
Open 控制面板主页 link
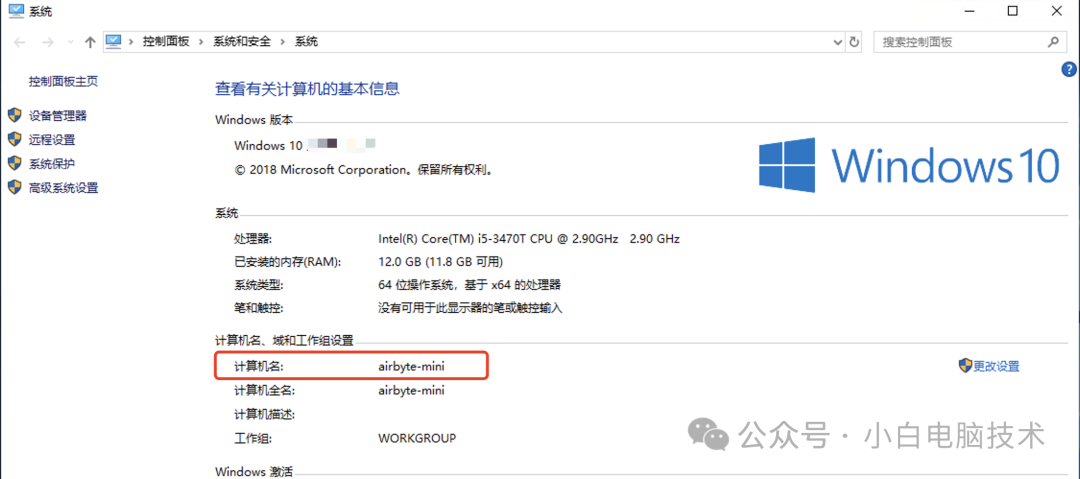[x=63, y=81]
